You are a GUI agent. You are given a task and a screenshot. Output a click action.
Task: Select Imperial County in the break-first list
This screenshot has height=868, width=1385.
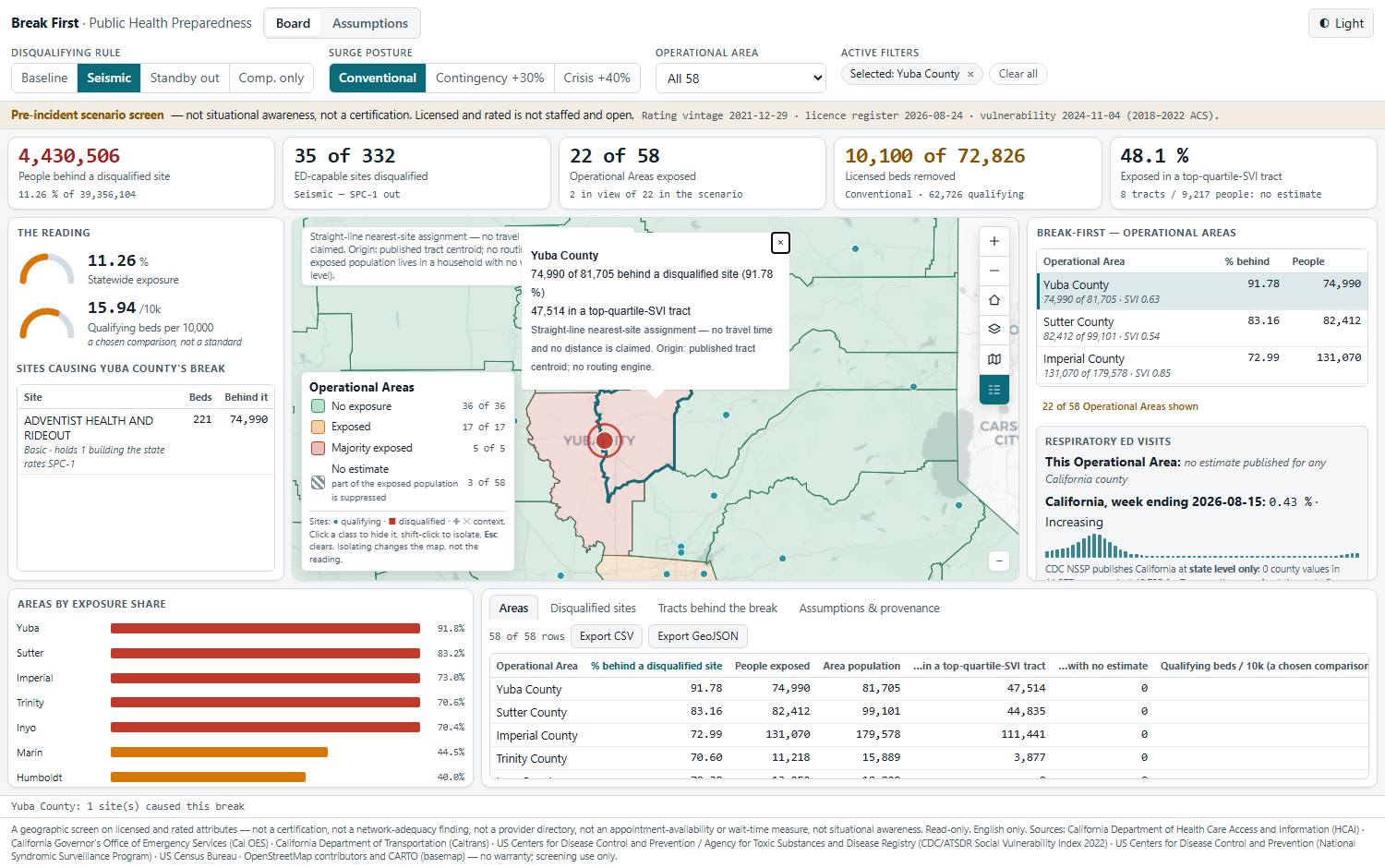(1202, 366)
